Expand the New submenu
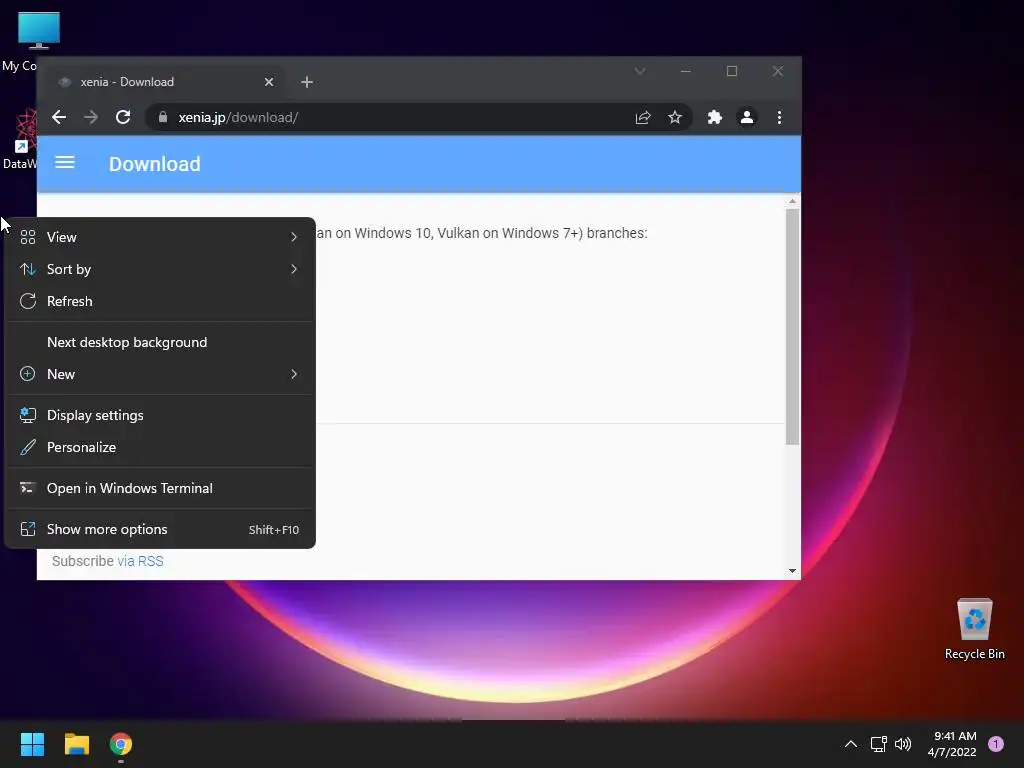Screen dimensions: 1024x768 coord(160,374)
